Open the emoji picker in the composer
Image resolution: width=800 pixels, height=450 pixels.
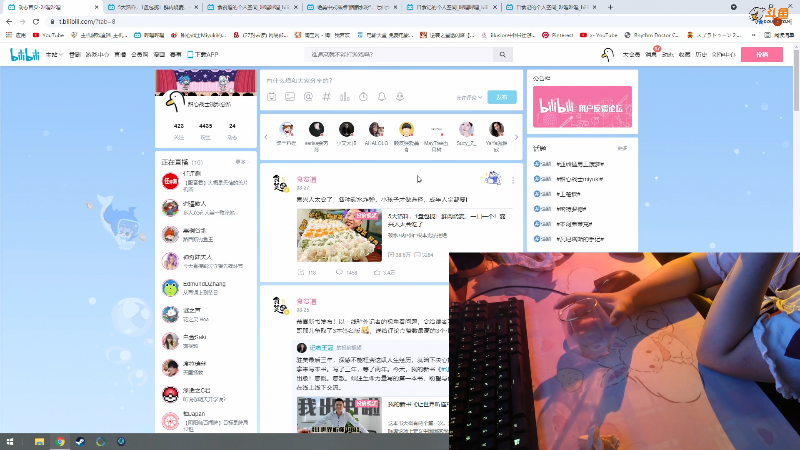(x=271, y=96)
